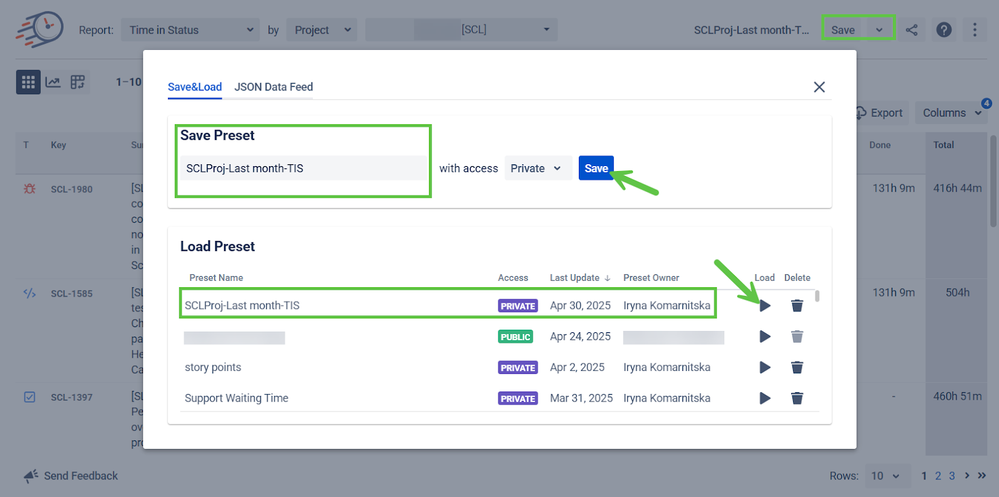This screenshot has height=497, width=999.
Task: Click the 416h 44m total cell
Action: tap(957, 189)
